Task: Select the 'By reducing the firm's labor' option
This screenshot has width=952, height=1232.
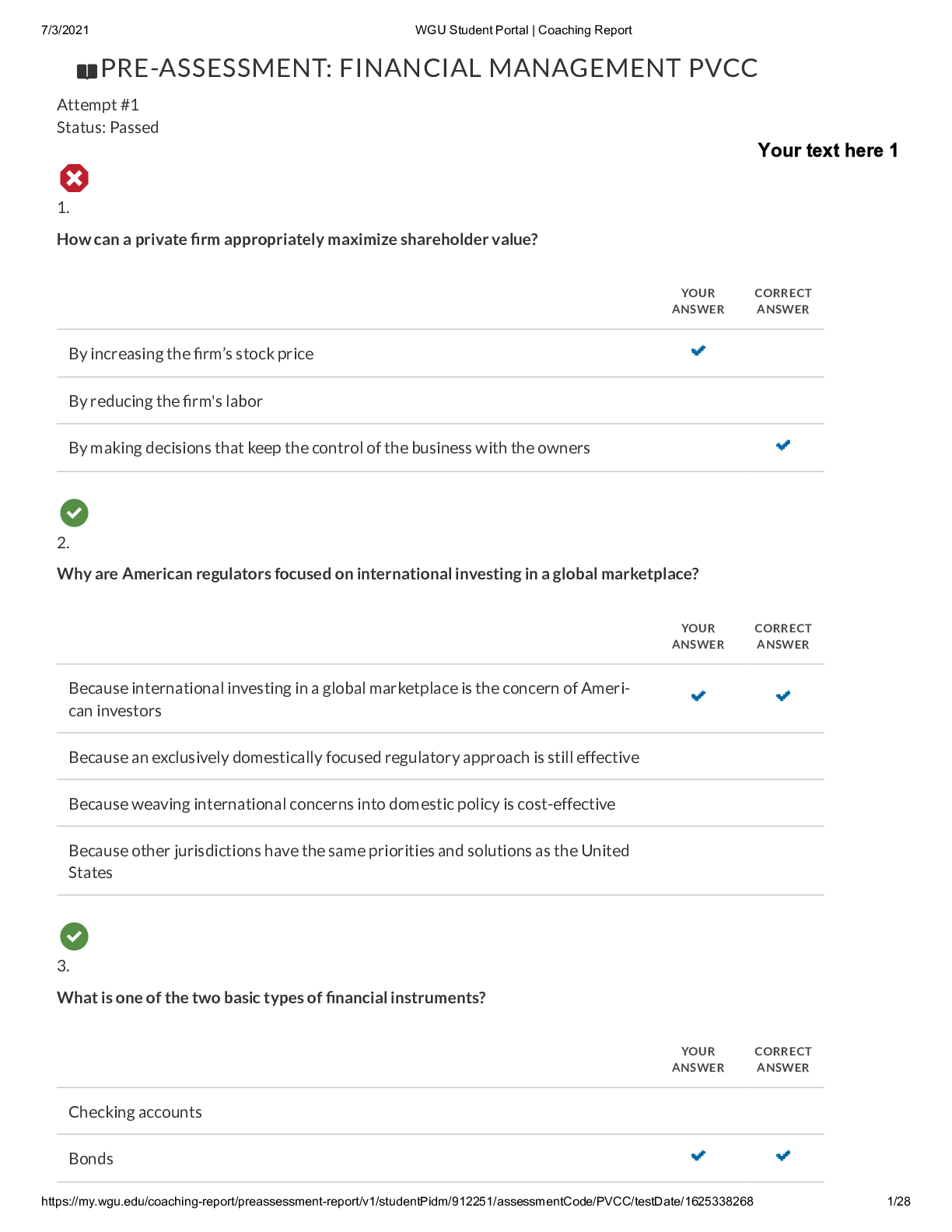Action: [166, 401]
